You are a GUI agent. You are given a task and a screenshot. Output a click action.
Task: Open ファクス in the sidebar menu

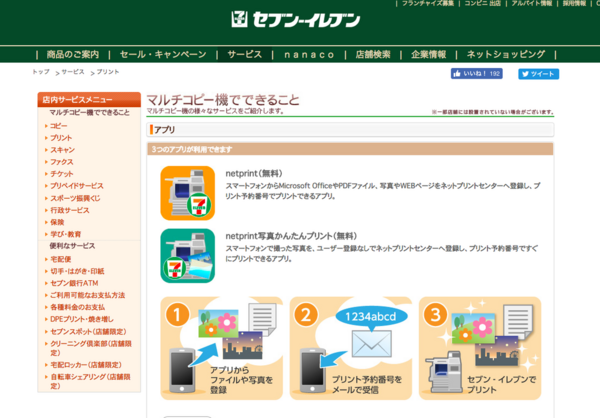pos(62,162)
